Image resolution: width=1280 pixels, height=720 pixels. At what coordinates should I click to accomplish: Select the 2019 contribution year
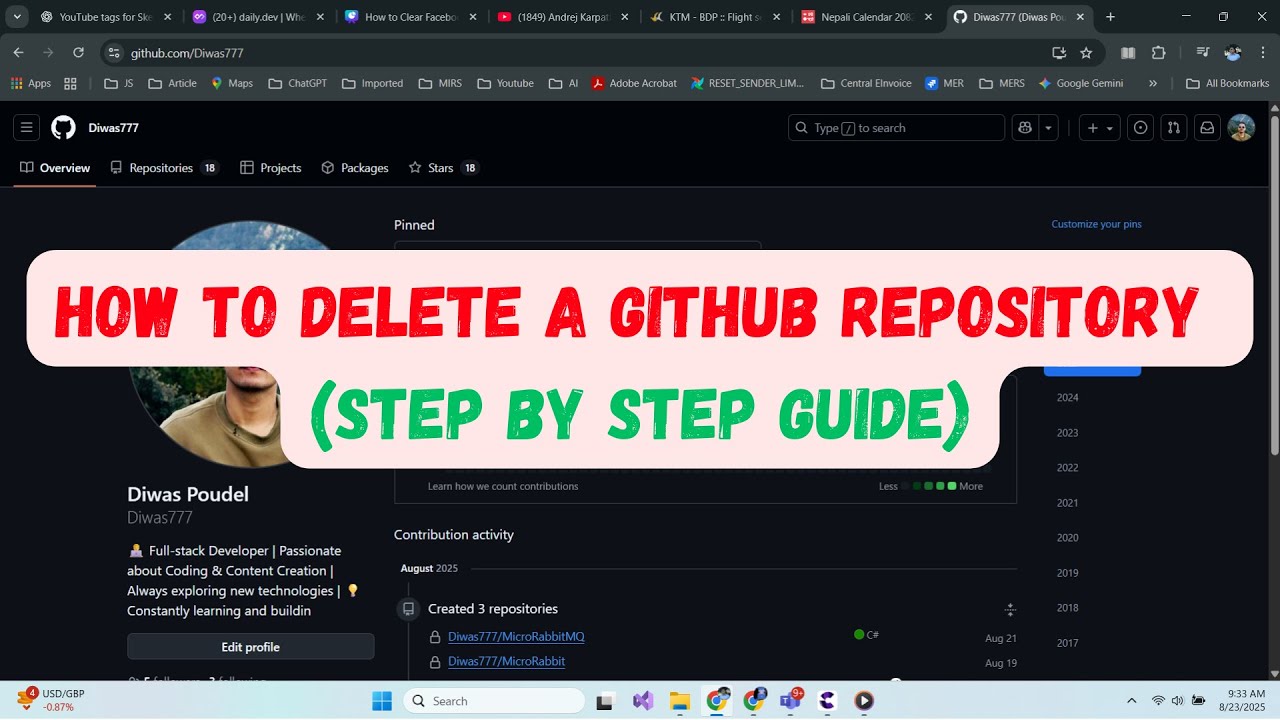(1067, 572)
